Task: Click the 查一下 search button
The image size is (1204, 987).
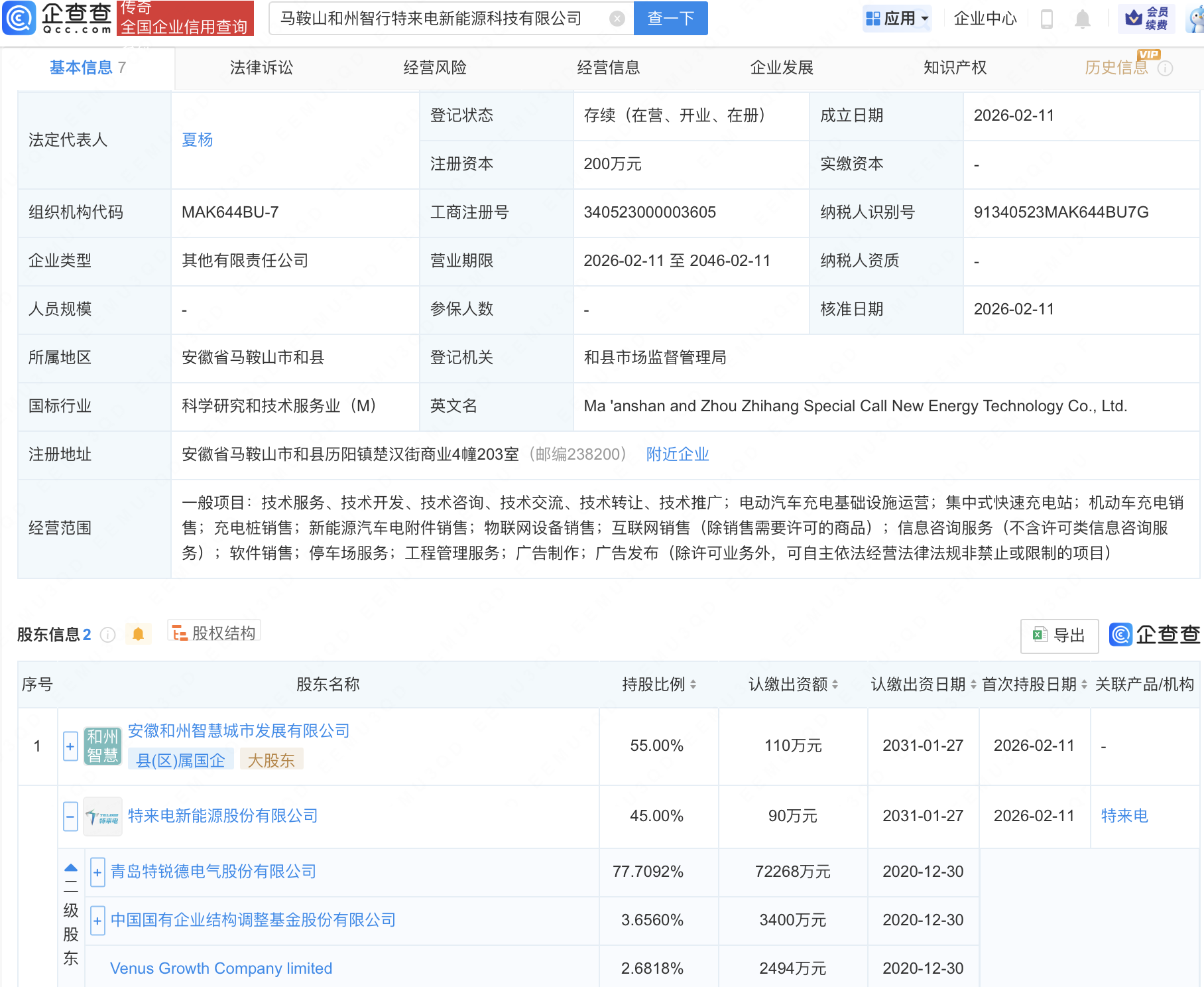Action: [x=670, y=19]
